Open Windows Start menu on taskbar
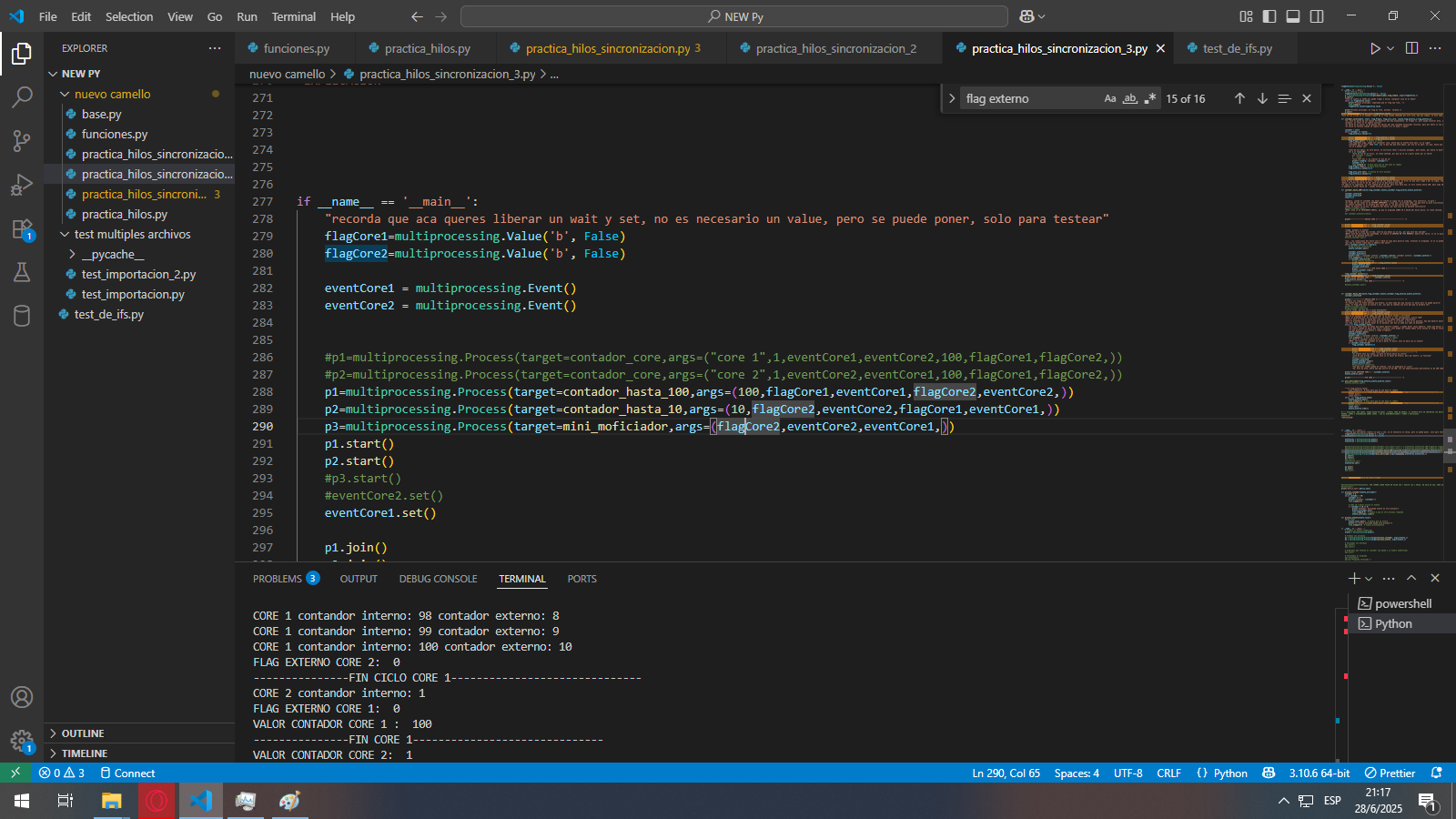The image size is (1456, 819). tap(22, 801)
